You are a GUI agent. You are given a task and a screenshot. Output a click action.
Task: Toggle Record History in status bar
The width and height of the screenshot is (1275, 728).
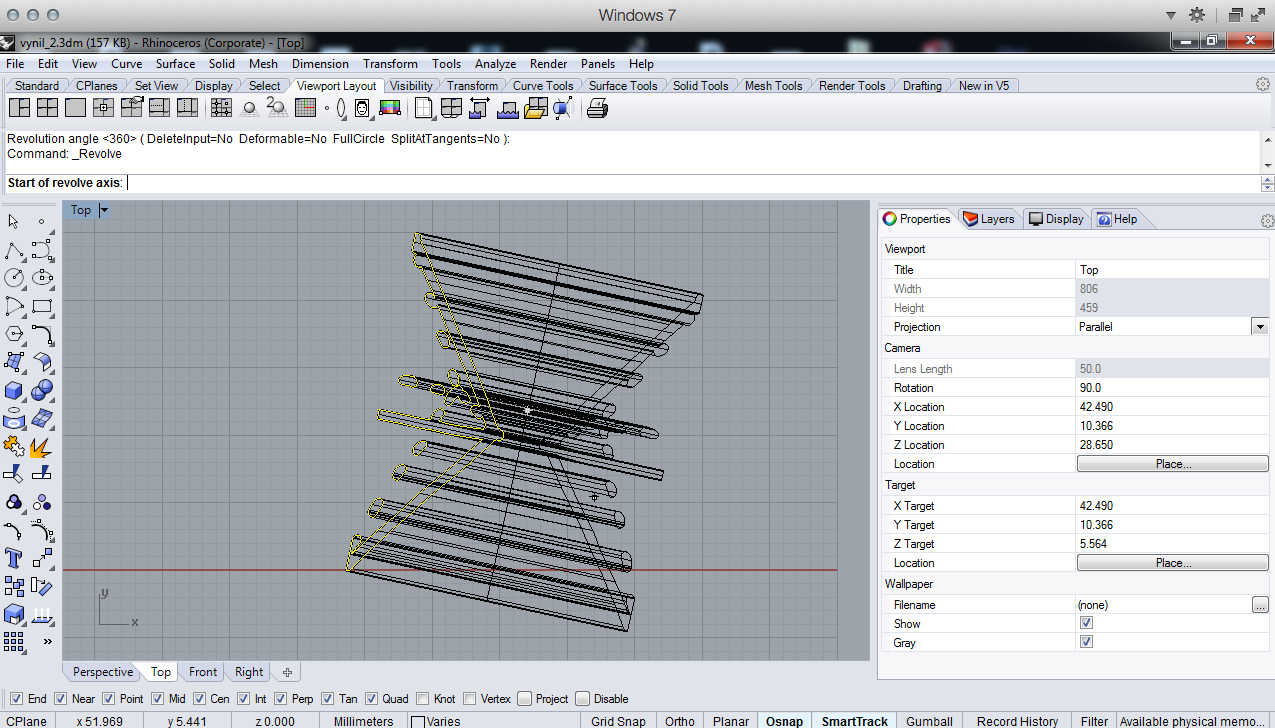[x=1017, y=721]
